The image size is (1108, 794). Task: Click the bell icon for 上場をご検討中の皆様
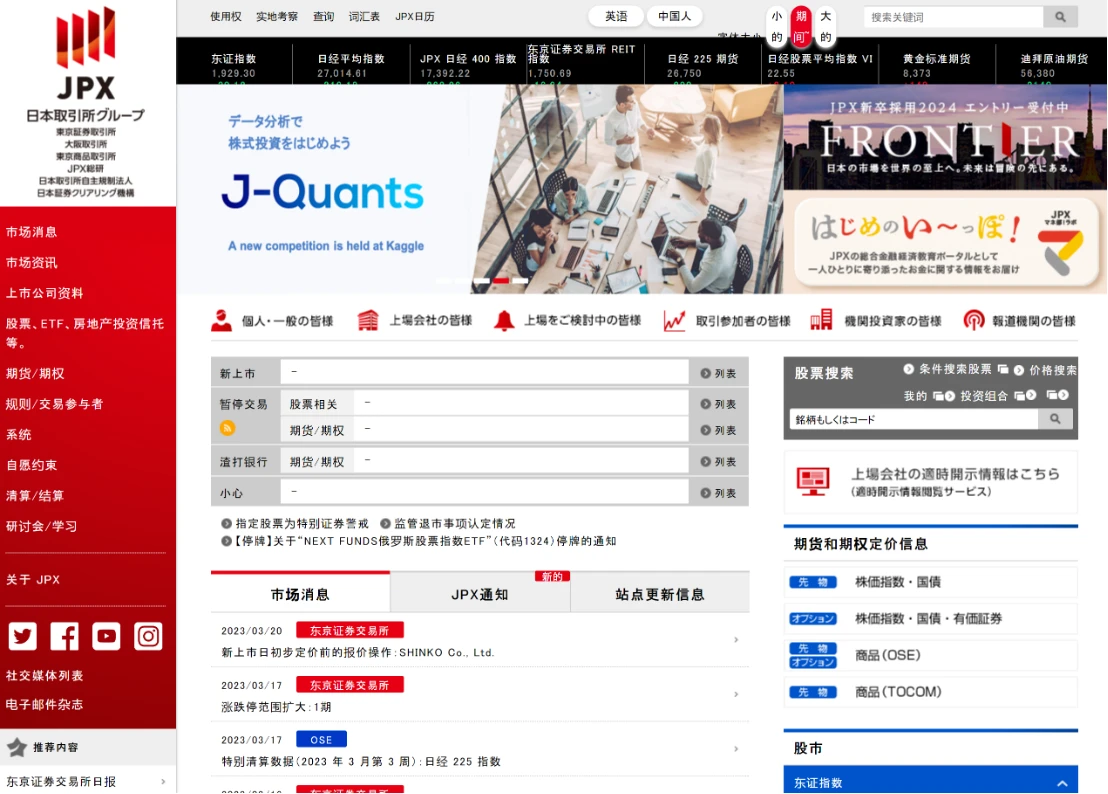pyautogui.click(x=504, y=321)
